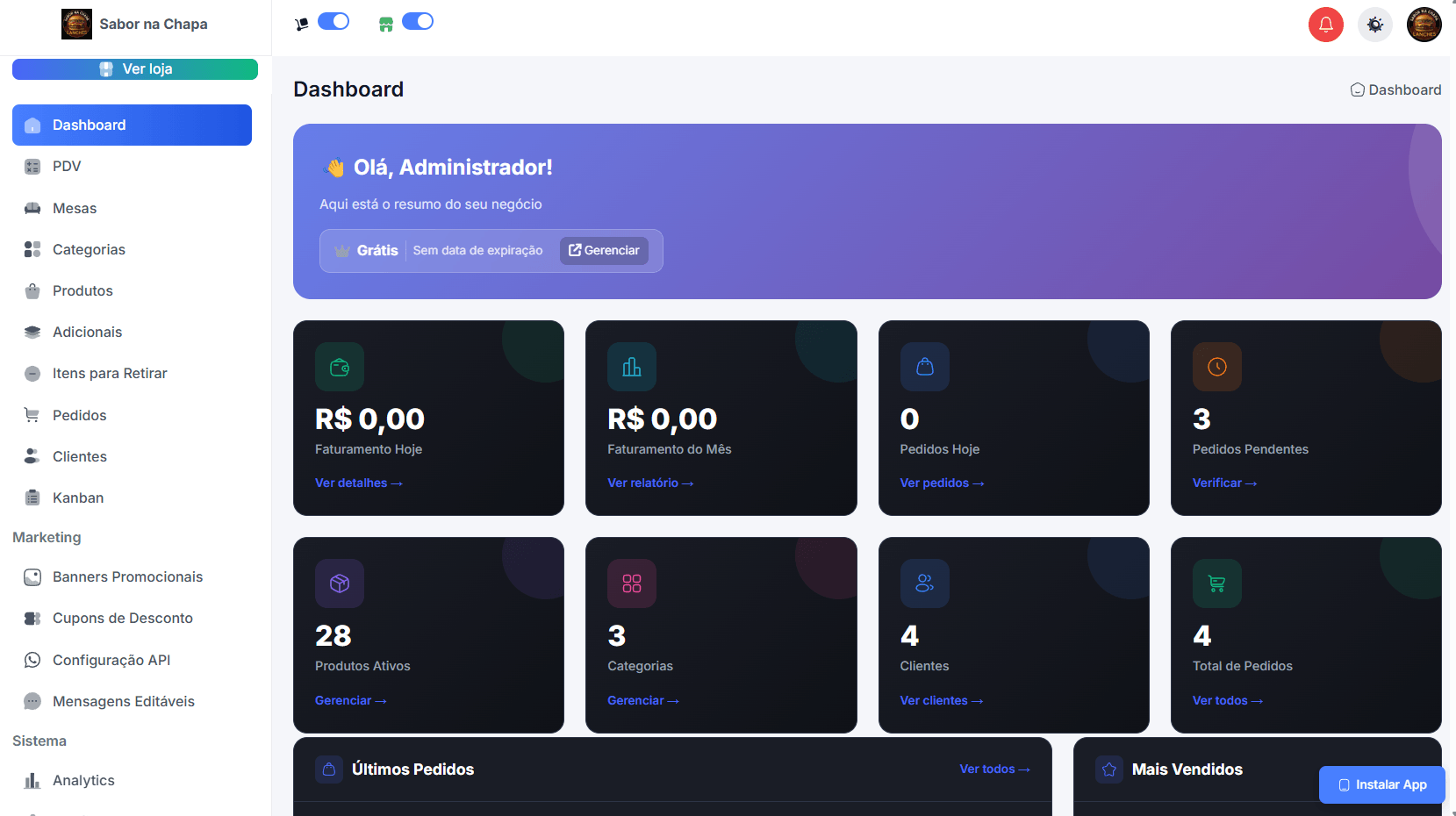Click the green store icon in top bar
The width and height of the screenshot is (1456, 816).
click(x=386, y=25)
